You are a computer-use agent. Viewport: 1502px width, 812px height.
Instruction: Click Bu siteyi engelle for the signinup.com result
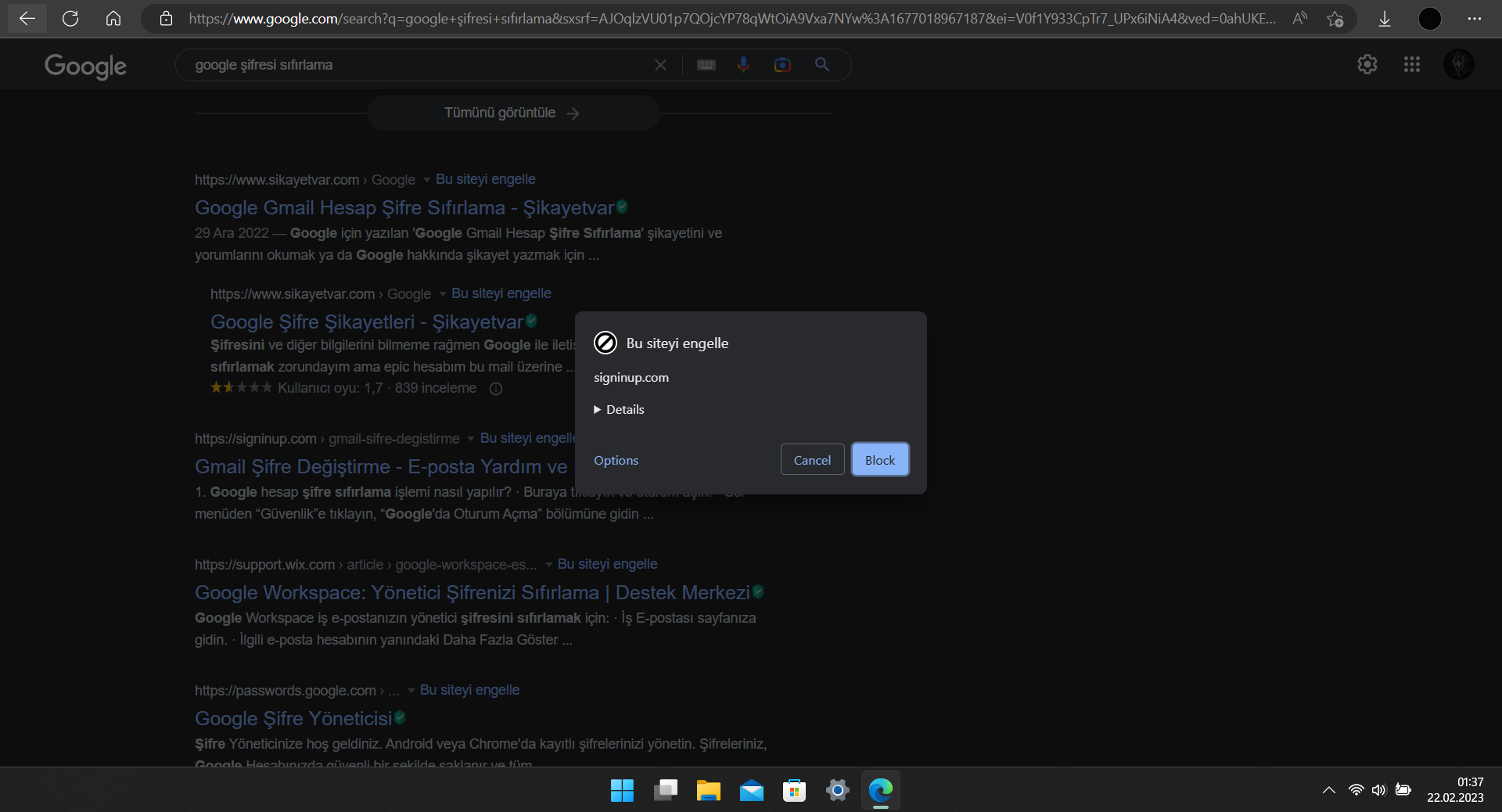pyautogui.click(x=527, y=438)
